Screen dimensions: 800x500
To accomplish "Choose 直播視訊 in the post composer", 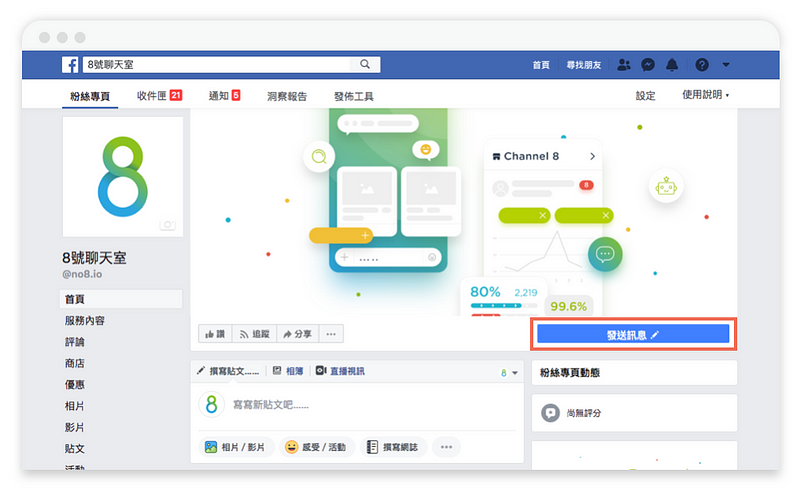I will coord(340,371).
